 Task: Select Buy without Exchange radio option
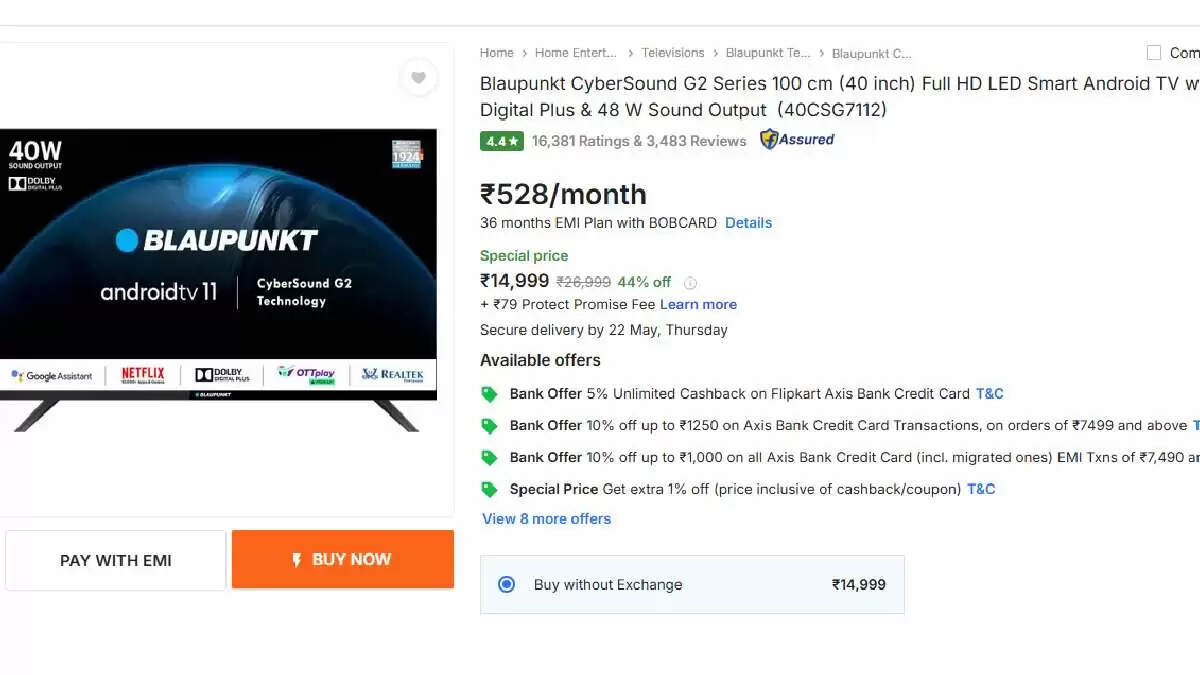click(x=507, y=584)
